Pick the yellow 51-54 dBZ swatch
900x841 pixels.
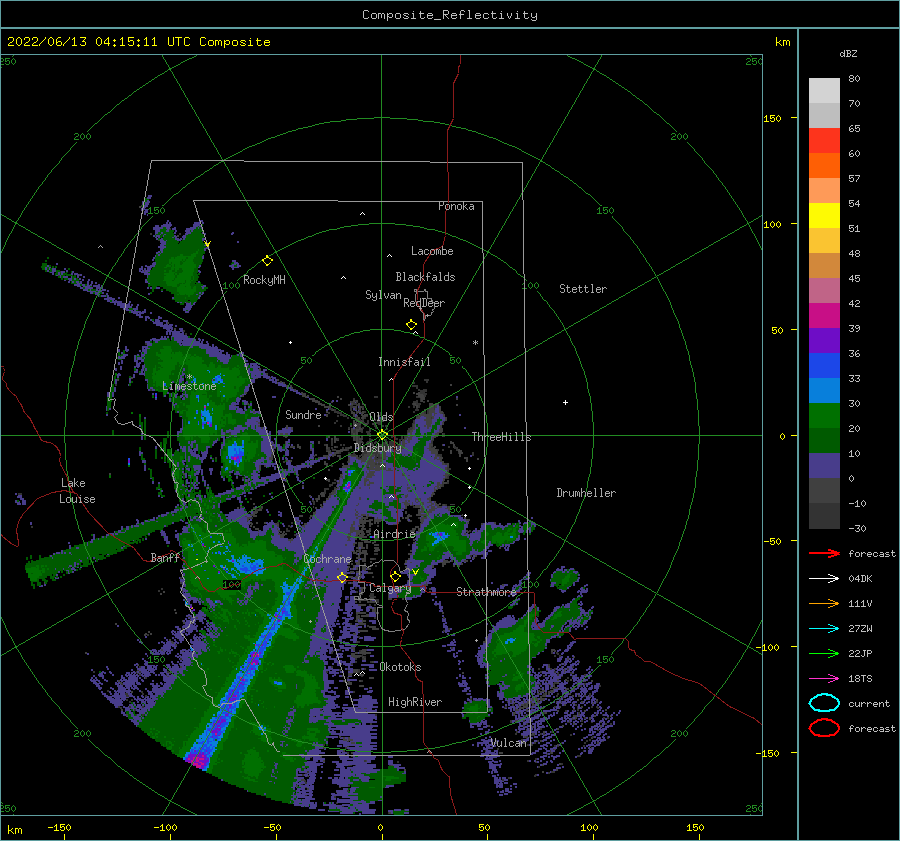[x=824, y=215]
